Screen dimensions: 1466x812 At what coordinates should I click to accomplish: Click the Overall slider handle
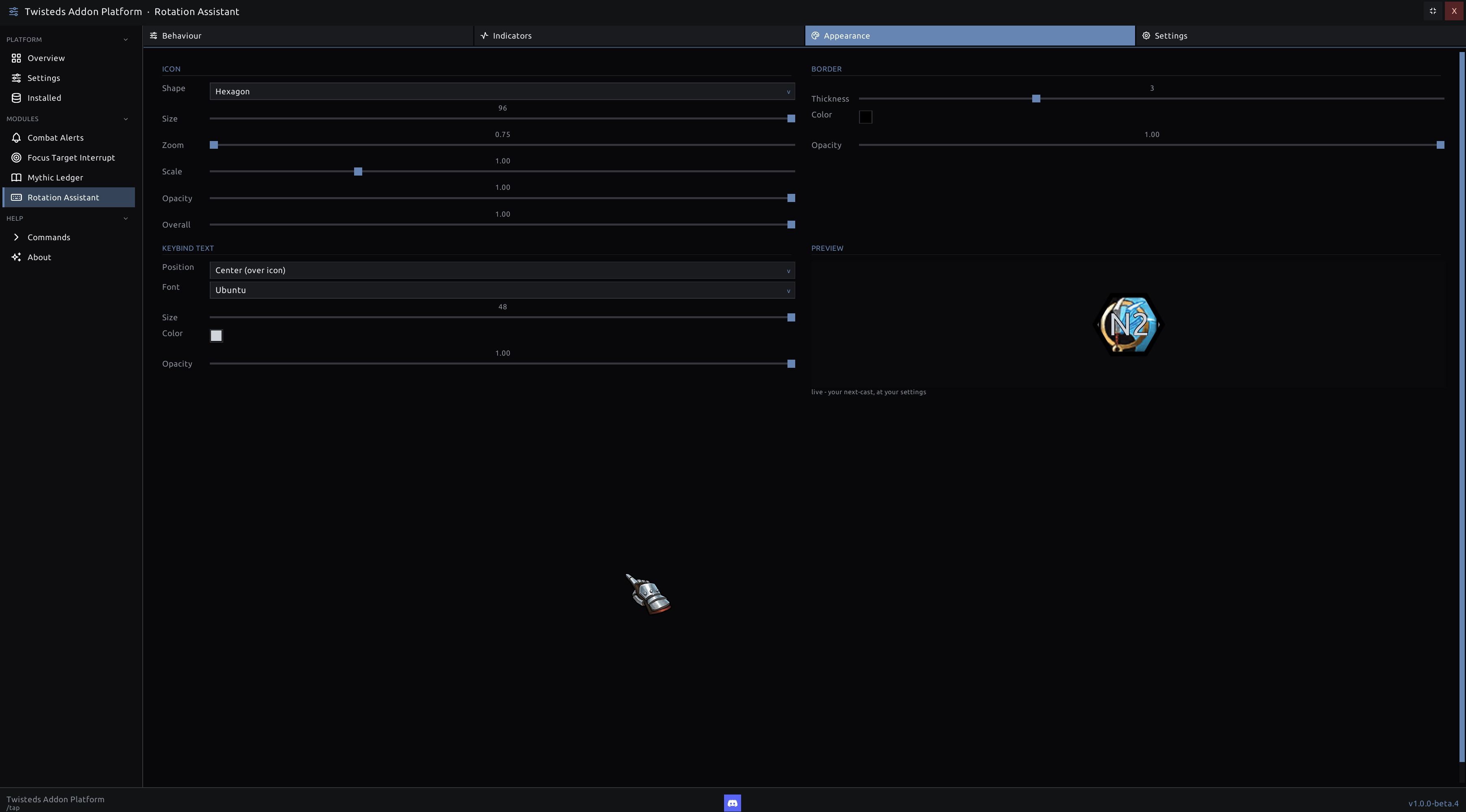pos(791,225)
